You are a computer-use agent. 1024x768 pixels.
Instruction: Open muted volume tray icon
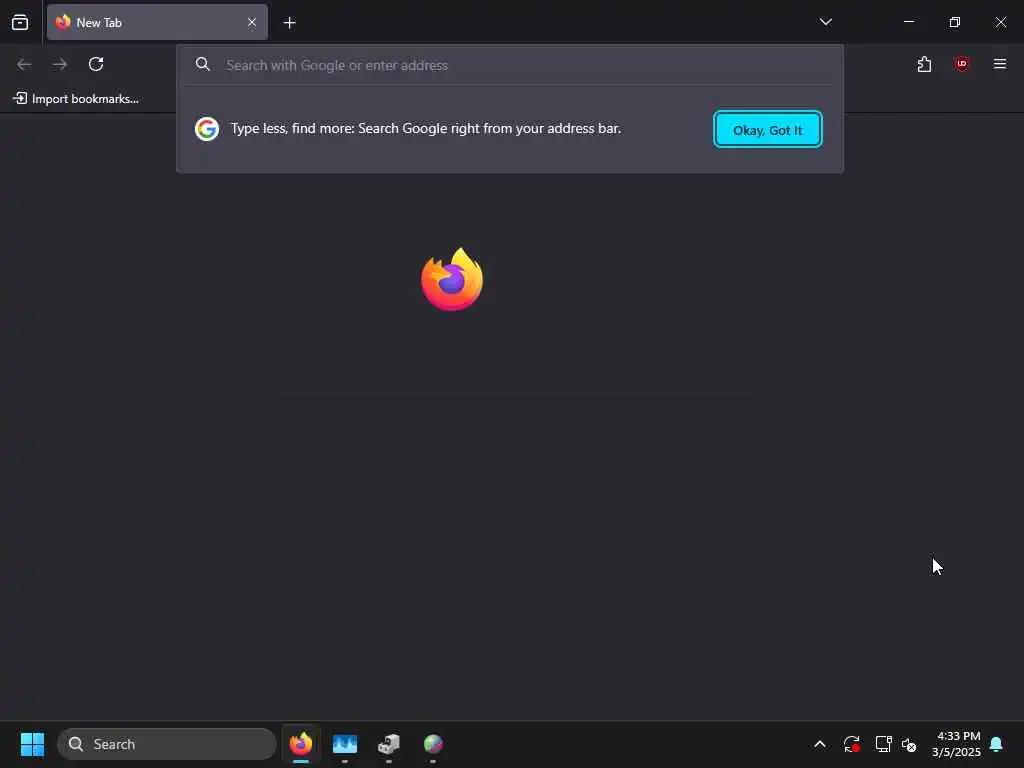(909, 744)
